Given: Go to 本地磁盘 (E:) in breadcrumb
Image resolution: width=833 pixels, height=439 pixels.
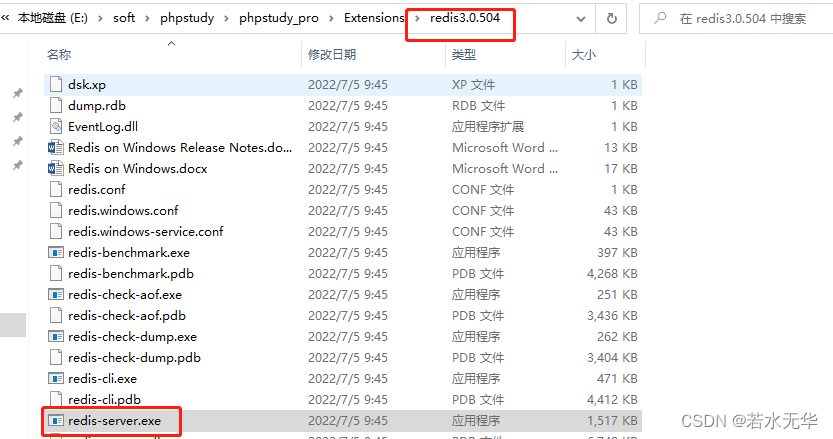Looking at the screenshot, I should 53,18.
